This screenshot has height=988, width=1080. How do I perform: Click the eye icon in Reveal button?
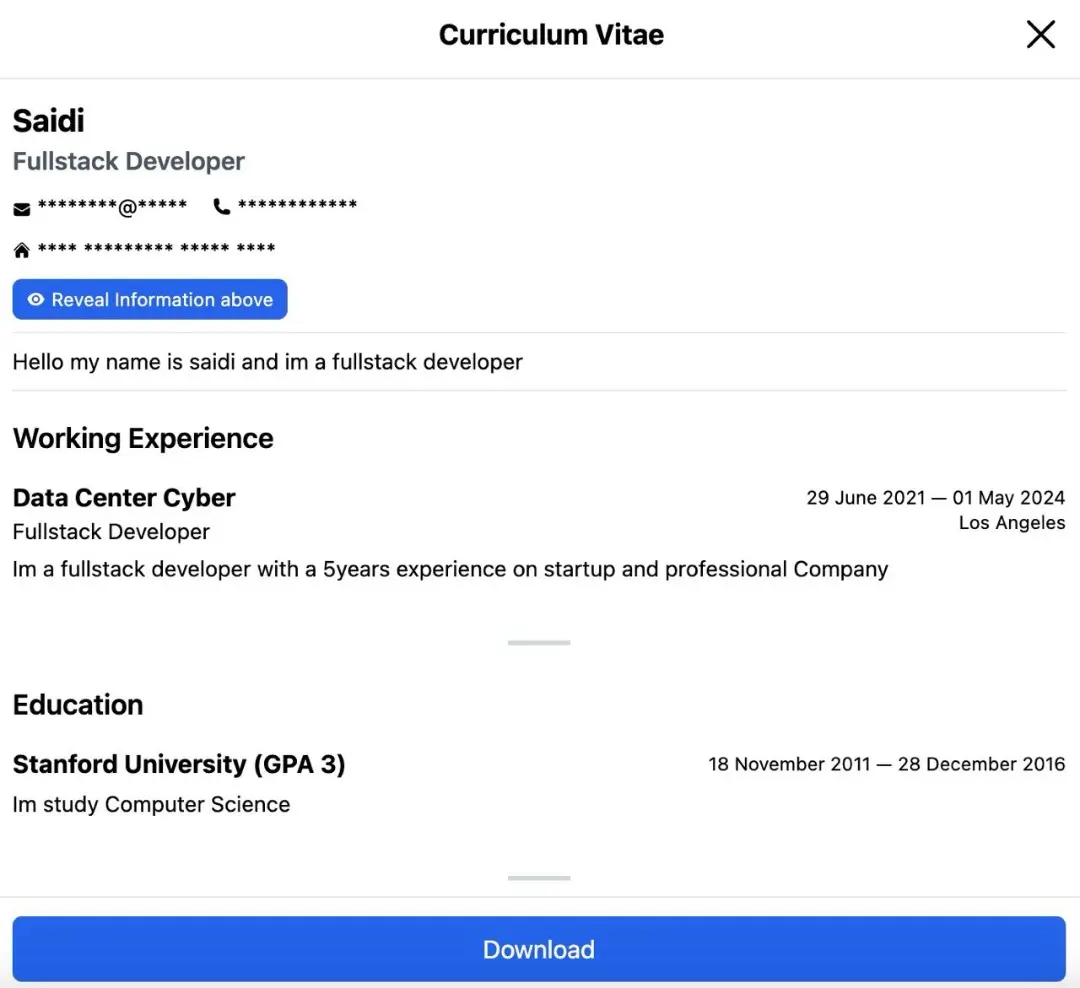36,299
